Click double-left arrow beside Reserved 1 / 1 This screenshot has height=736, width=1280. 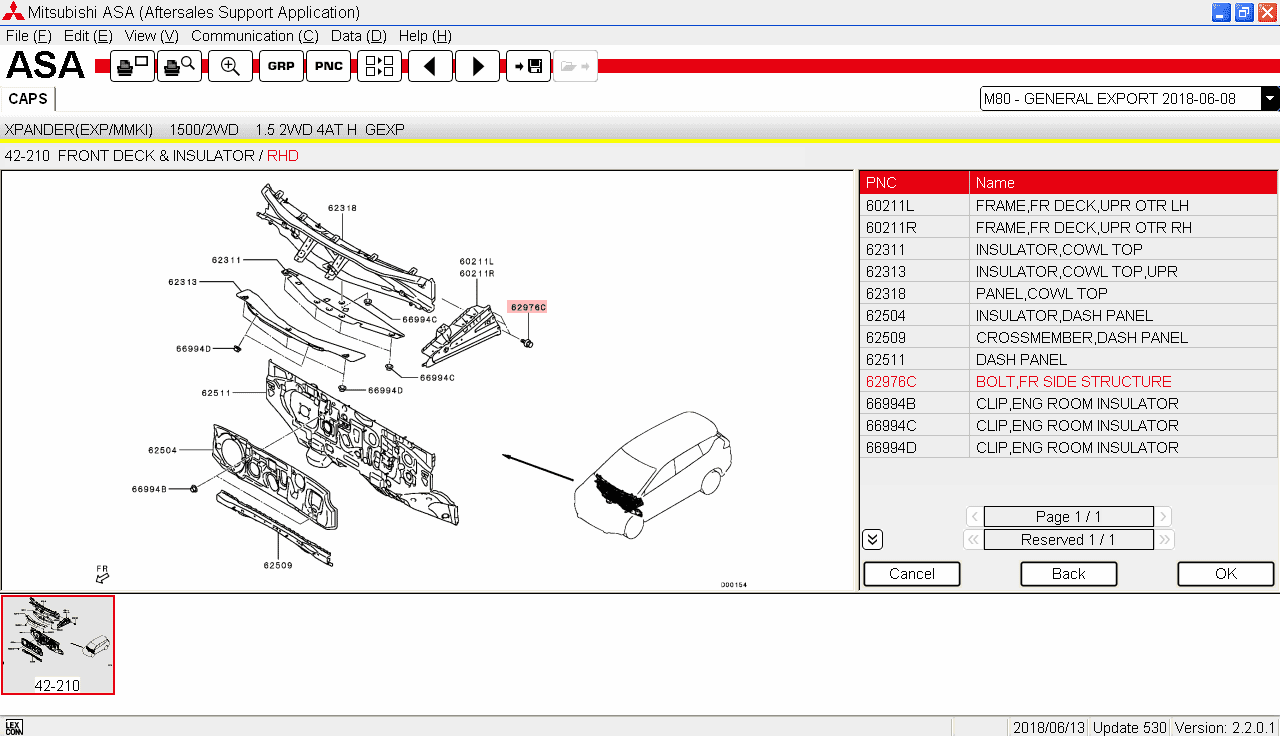pos(972,540)
